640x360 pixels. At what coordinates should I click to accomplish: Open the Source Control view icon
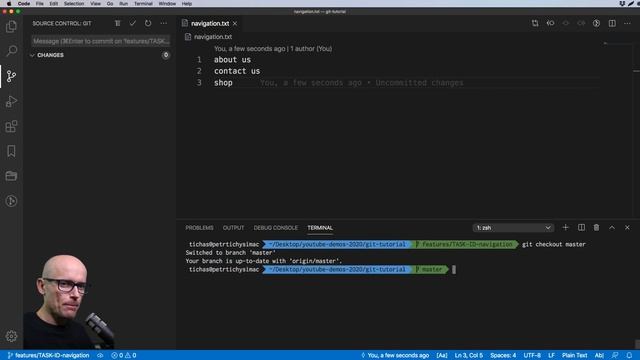click(x=11, y=76)
